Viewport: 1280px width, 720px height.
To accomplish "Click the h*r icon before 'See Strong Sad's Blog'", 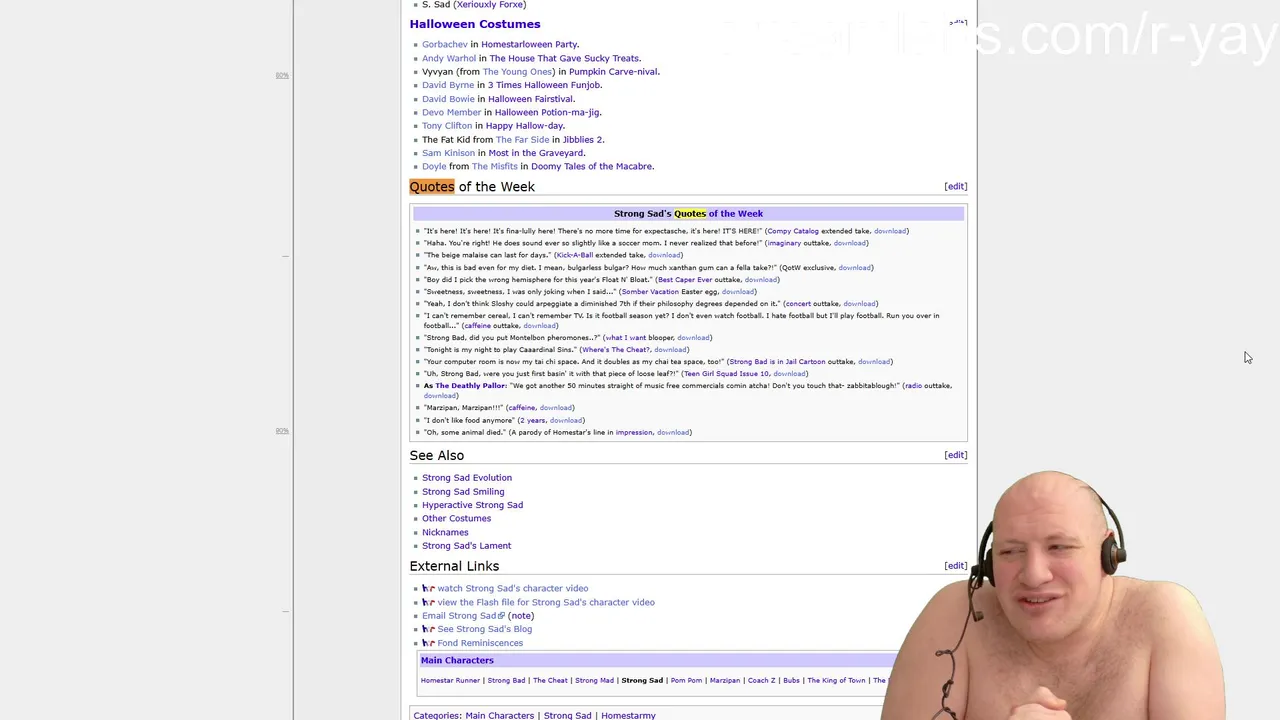I will [x=428, y=630].
